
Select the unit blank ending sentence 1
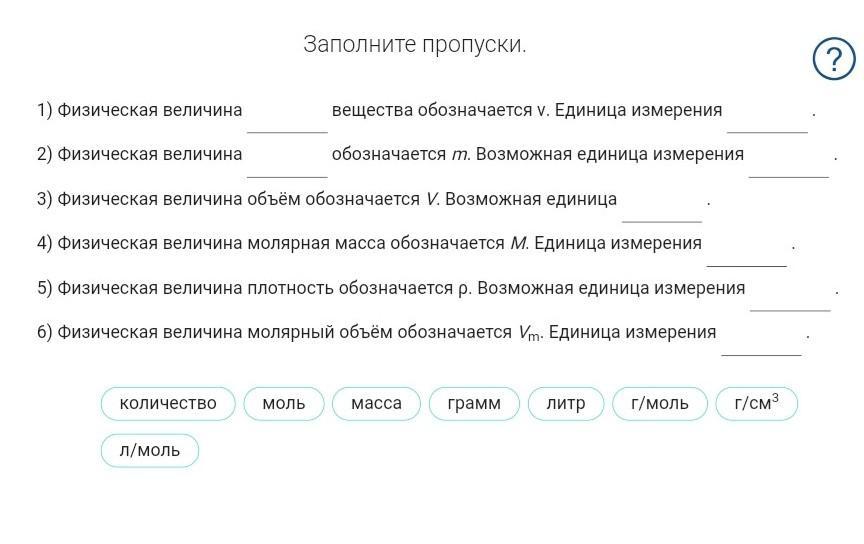pos(767,116)
